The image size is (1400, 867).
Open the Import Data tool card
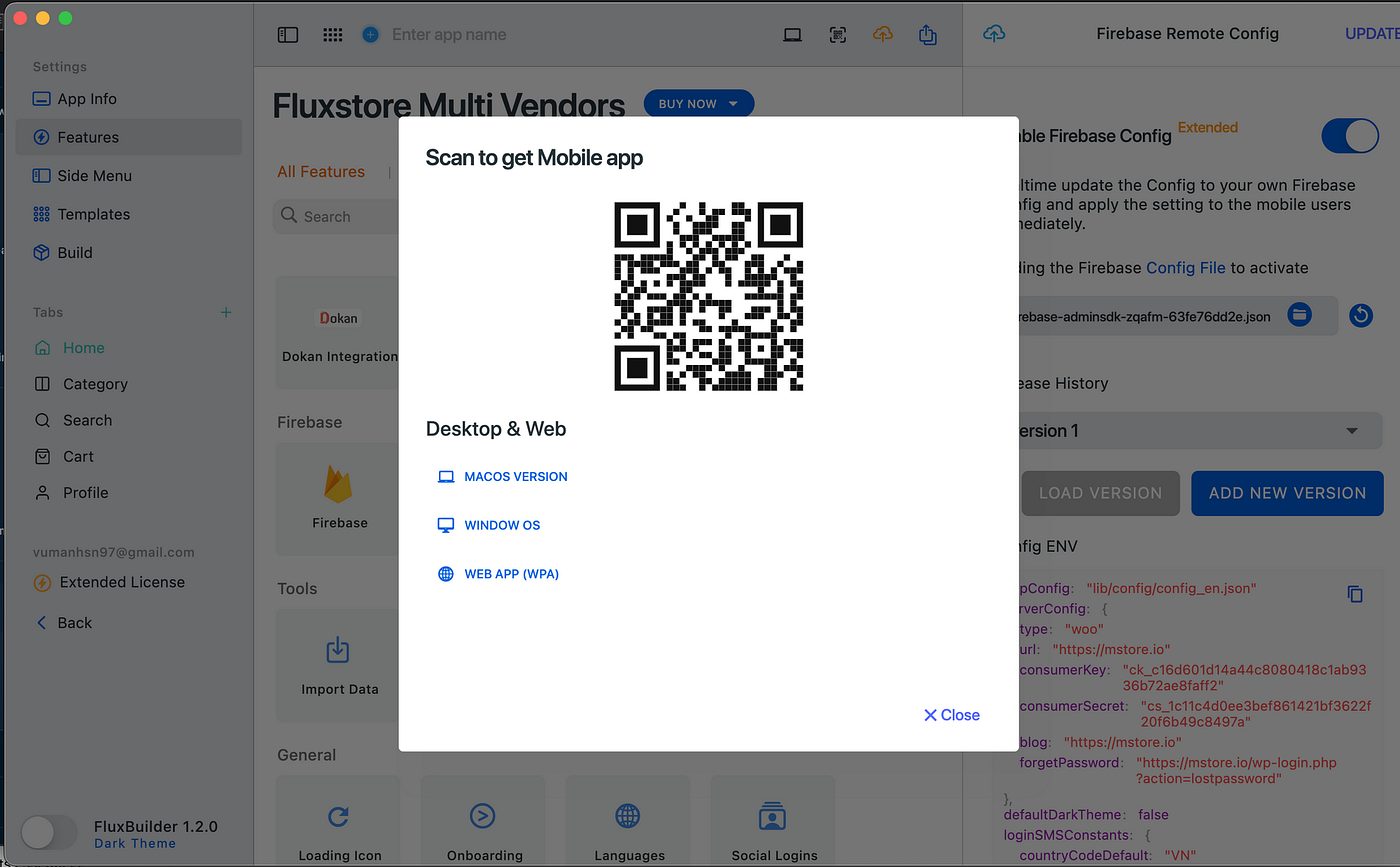pyautogui.click(x=339, y=665)
